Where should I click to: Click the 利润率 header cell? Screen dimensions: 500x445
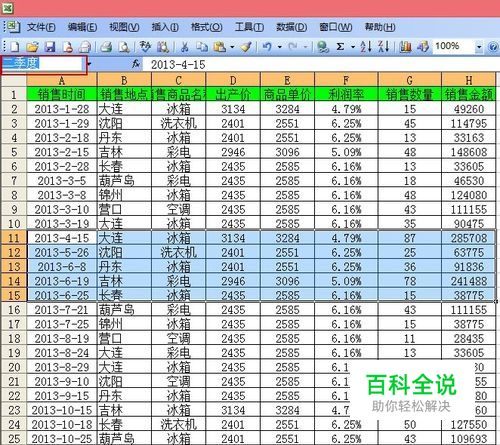346,94
